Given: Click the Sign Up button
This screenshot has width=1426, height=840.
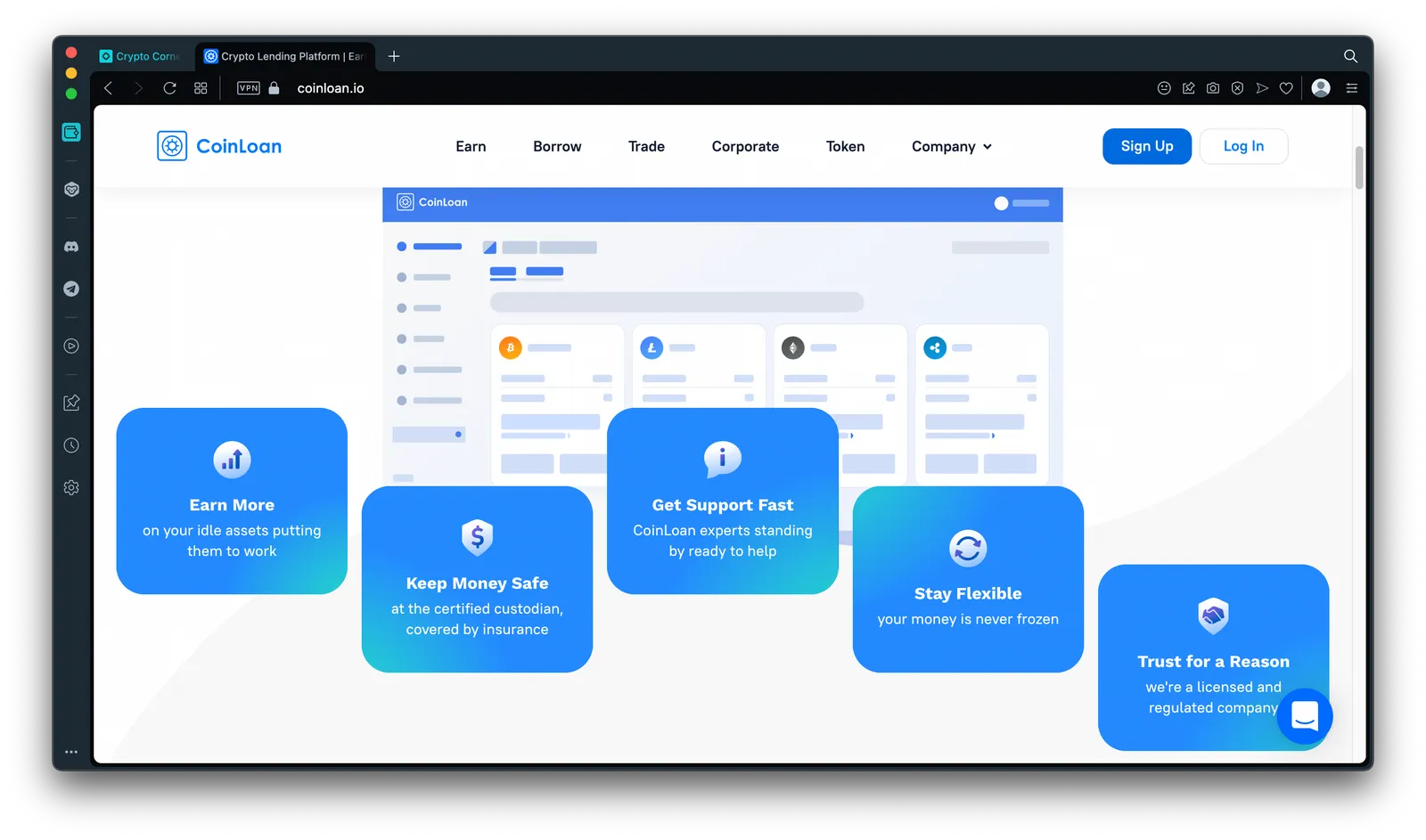Looking at the screenshot, I should coord(1147,146).
